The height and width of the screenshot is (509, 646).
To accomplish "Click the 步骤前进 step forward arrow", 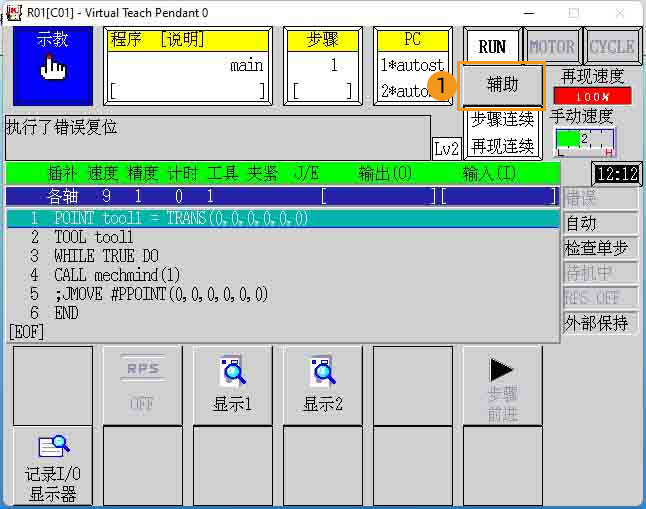I will [503, 385].
